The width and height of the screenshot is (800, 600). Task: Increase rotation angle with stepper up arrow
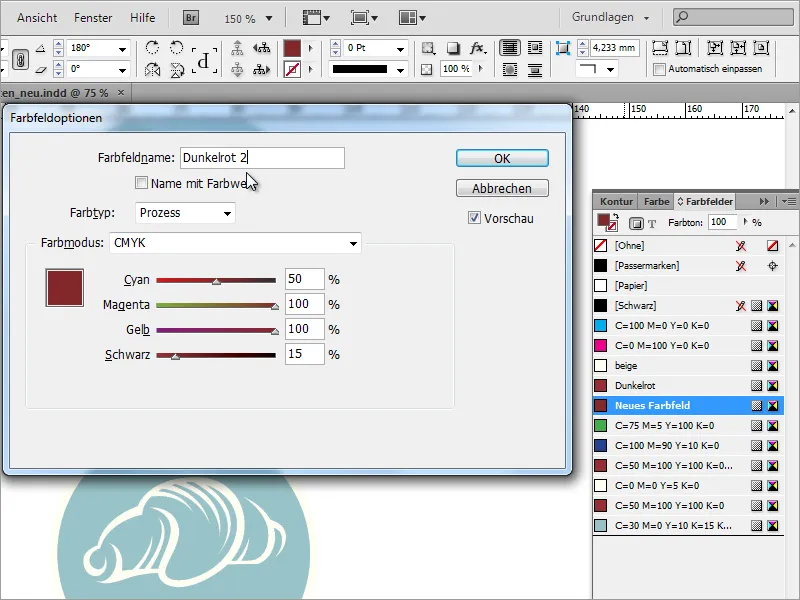[58, 44]
